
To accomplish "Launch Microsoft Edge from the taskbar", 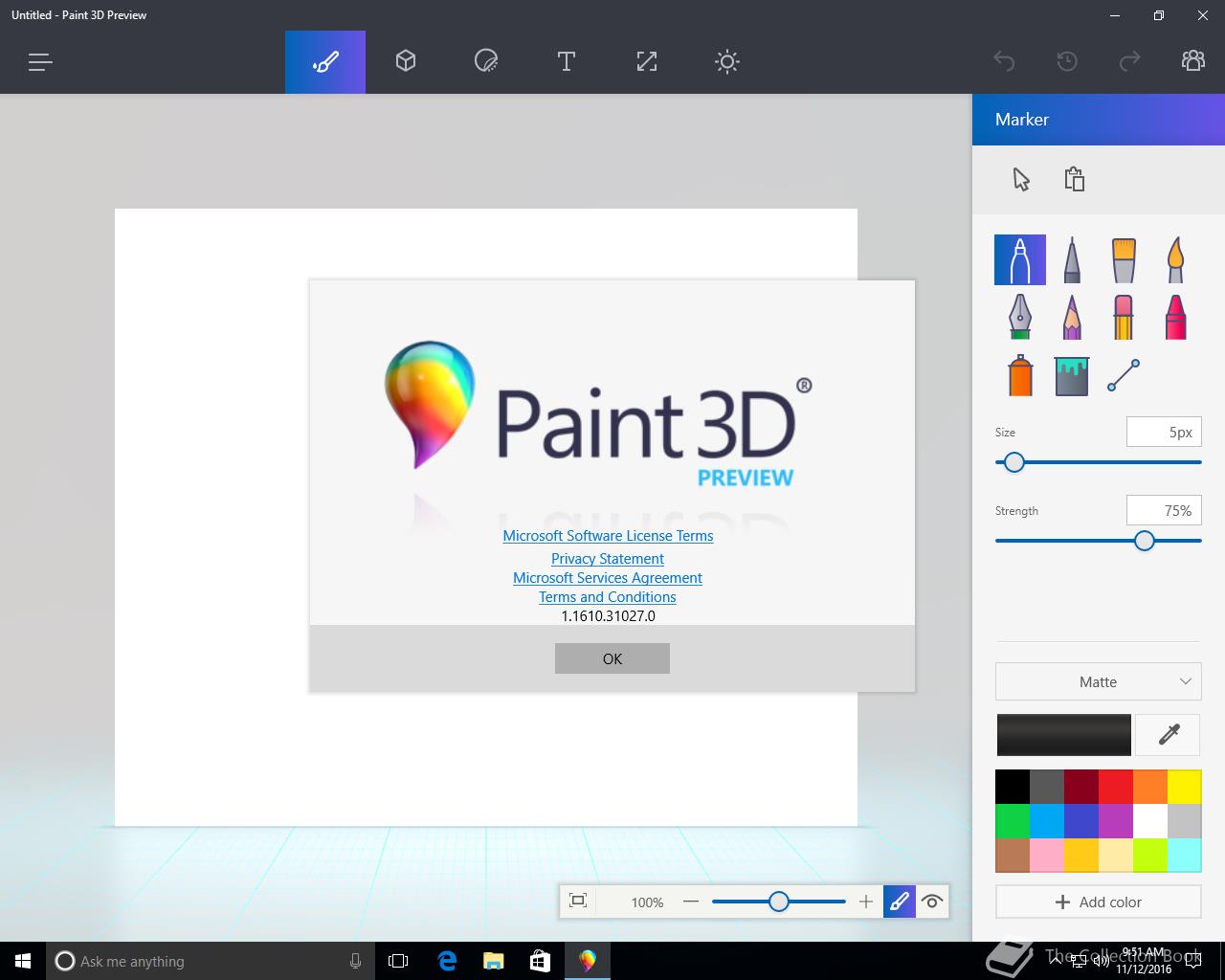I will 447,961.
